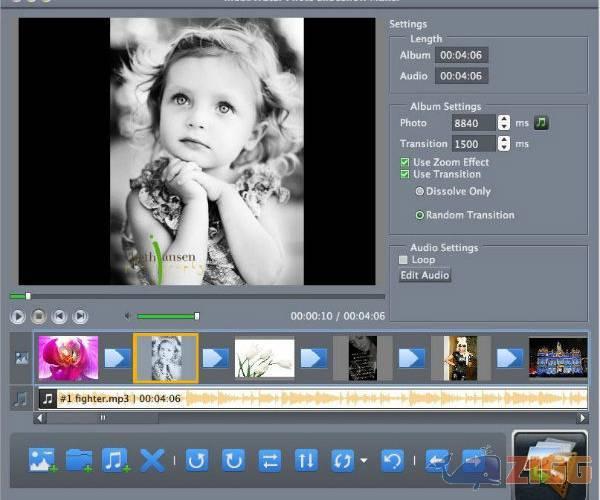Viewport: 600px width, 500px height.
Task: Click the timeline scrollbar left arrow
Action: [40, 418]
